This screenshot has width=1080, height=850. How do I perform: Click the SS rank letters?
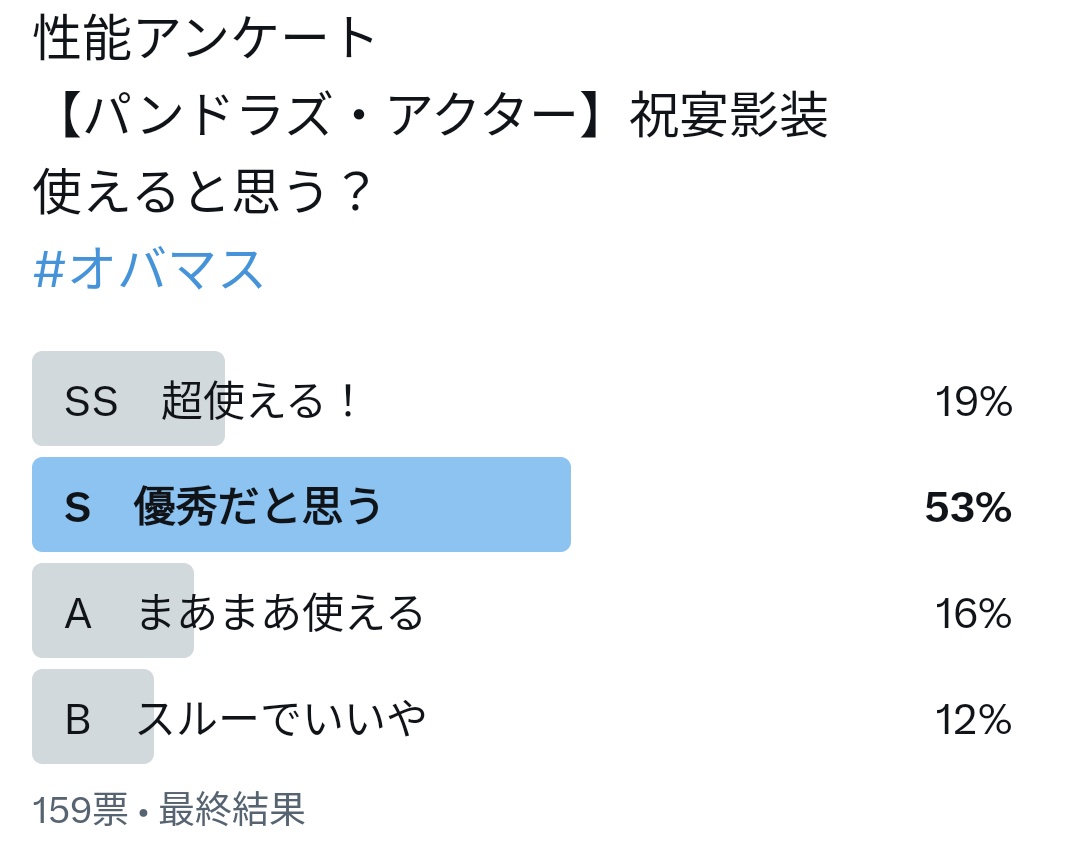pyautogui.click(x=91, y=401)
